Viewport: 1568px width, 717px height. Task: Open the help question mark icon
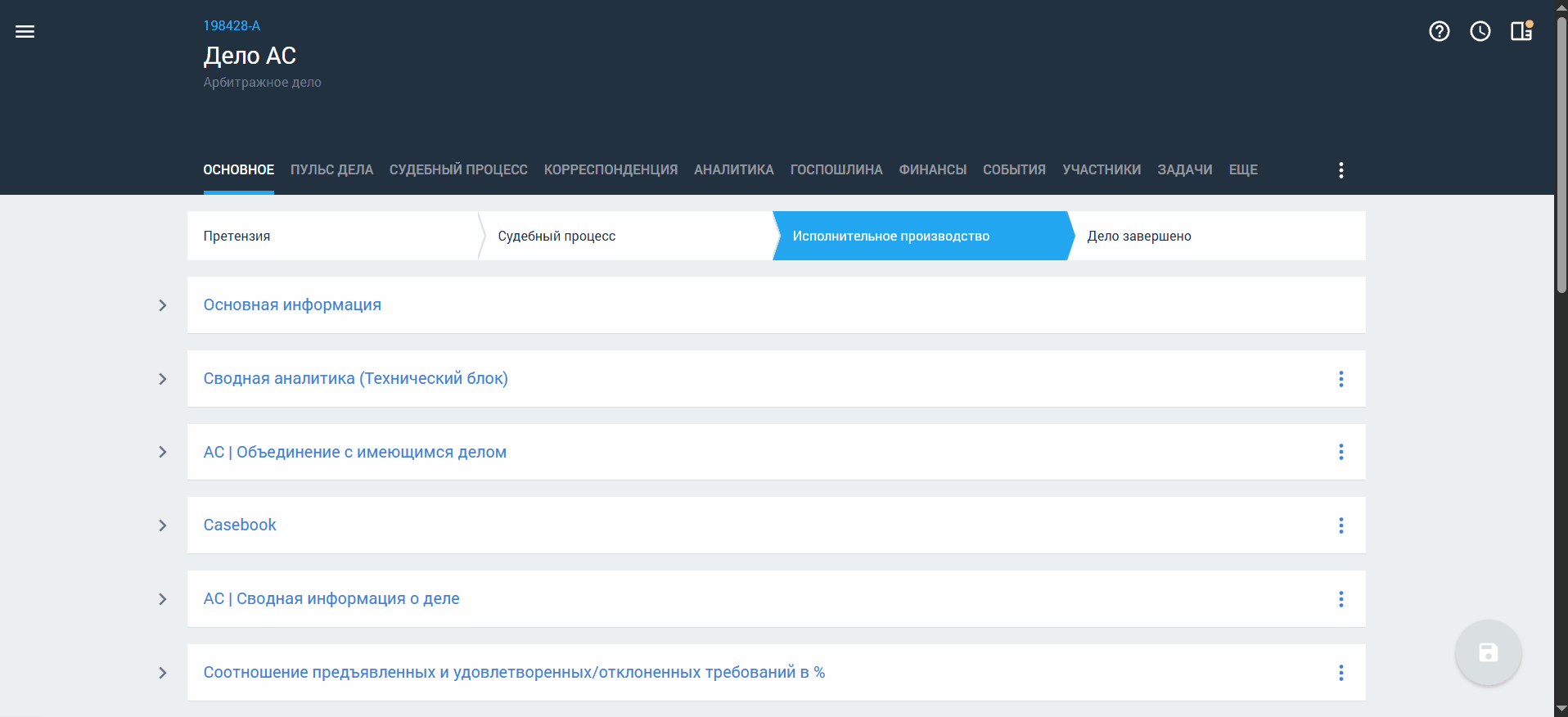pos(1440,32)
